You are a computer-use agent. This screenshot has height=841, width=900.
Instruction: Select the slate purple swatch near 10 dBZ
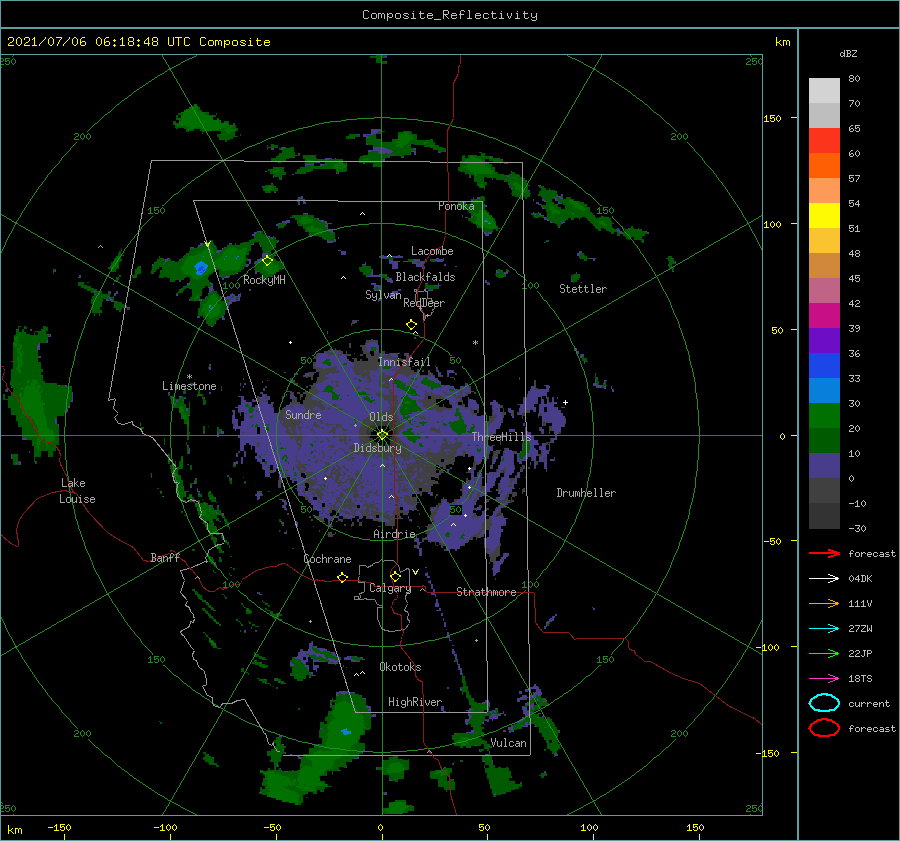(x=824, y=466)
